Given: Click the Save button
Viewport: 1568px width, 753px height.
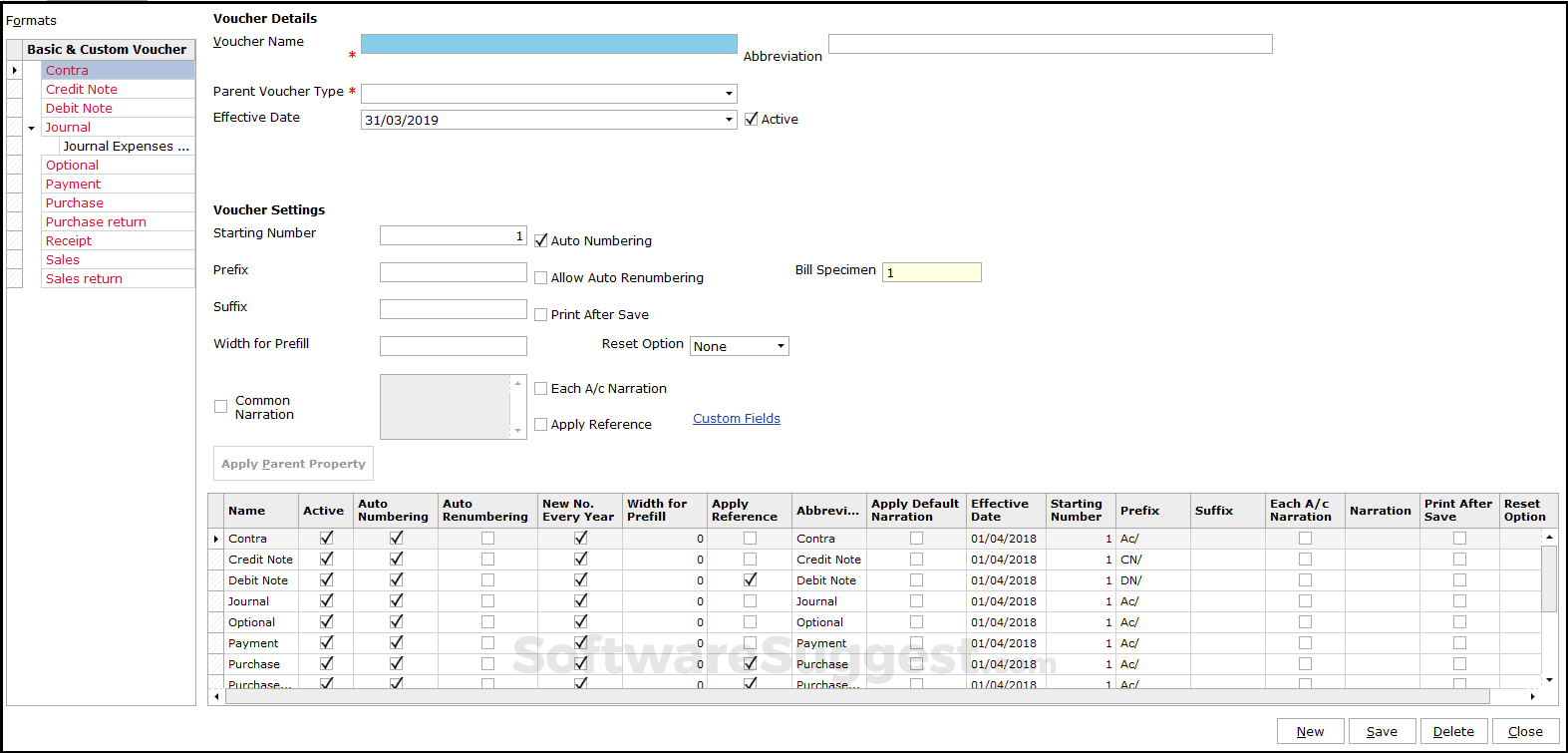Looking at the screenshot, I should click(1382, 731).
